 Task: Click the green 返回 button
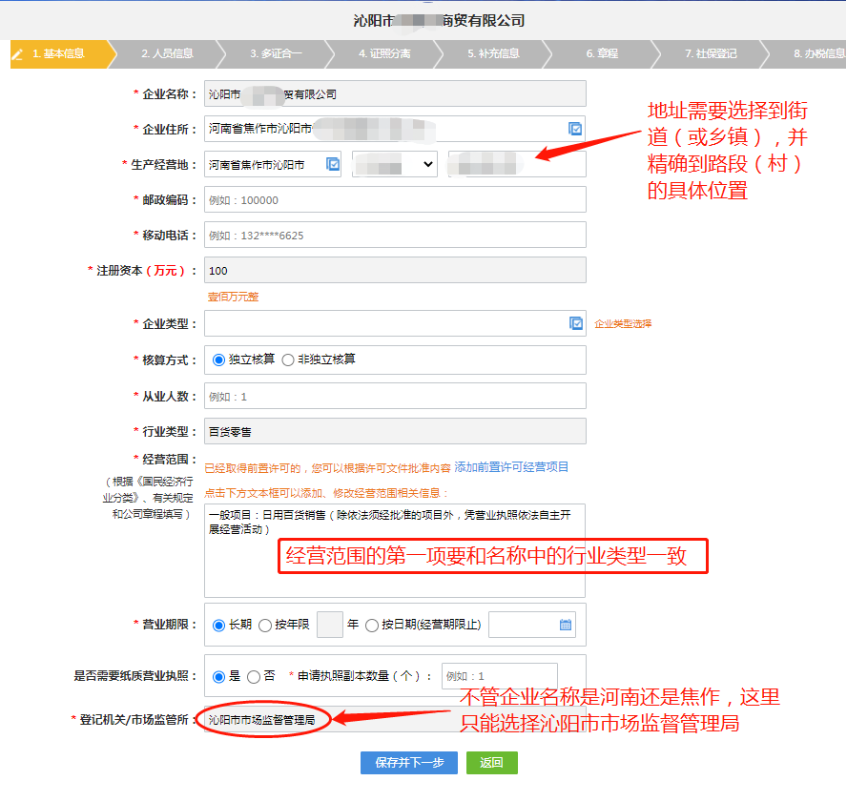pos(491,762)
